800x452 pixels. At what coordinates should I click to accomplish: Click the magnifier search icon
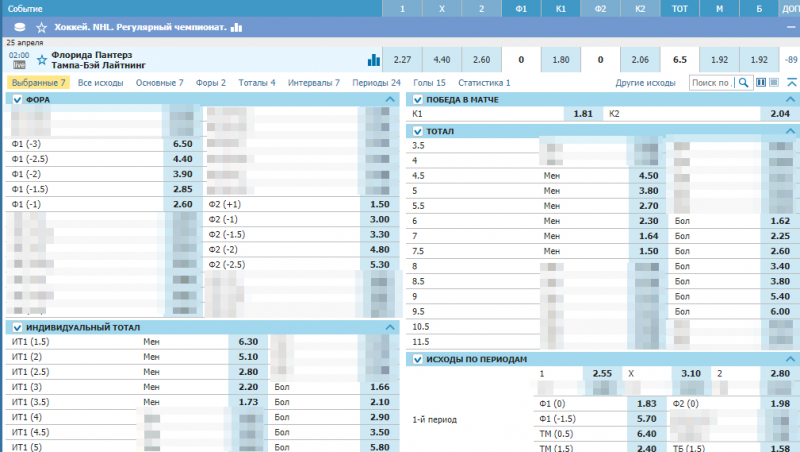743,83
